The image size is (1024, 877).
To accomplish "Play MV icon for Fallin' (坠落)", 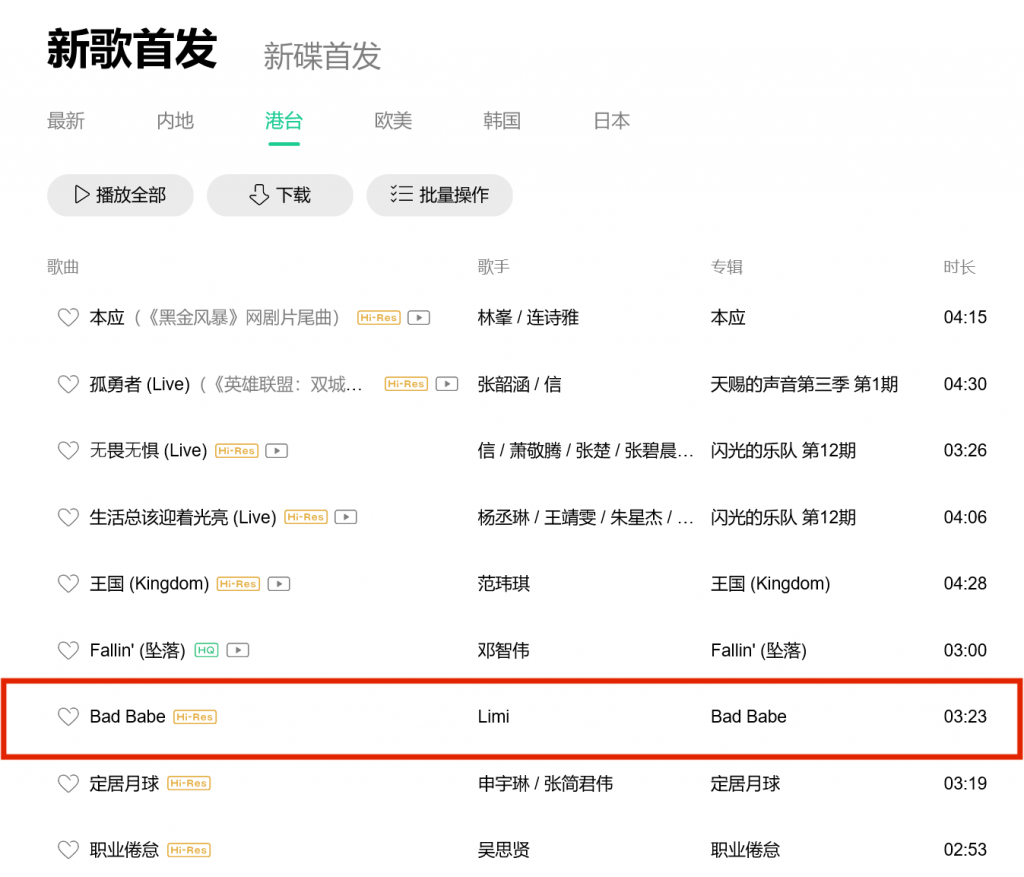I will [238, 650].
